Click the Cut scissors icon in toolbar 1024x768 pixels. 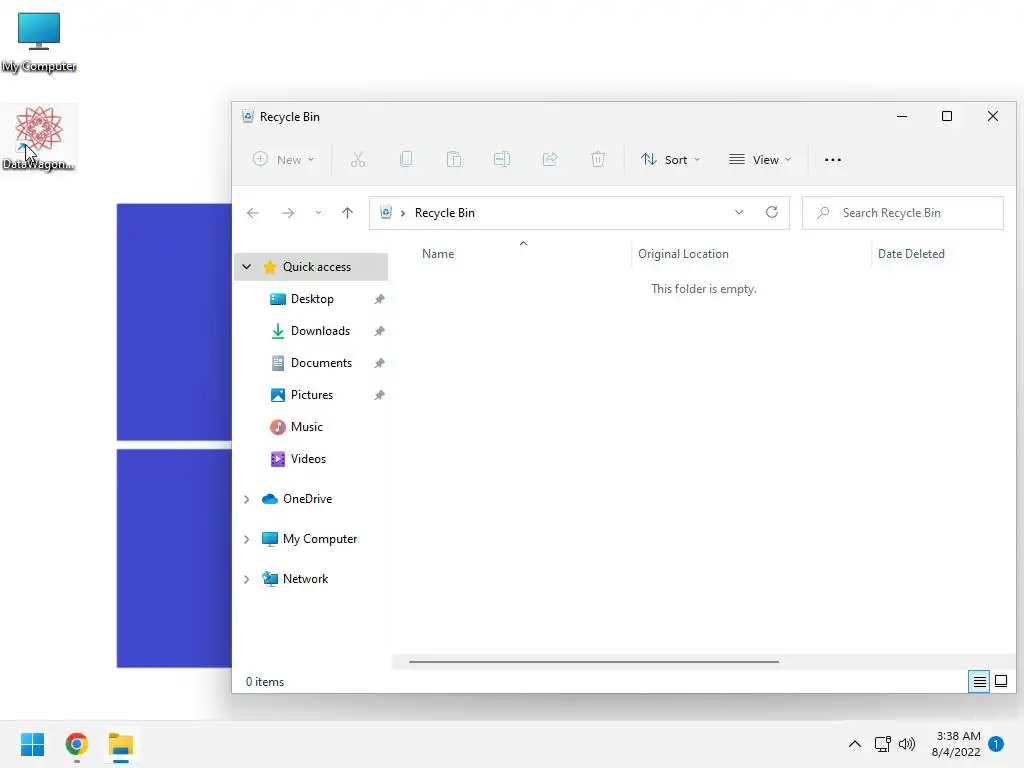358,159
